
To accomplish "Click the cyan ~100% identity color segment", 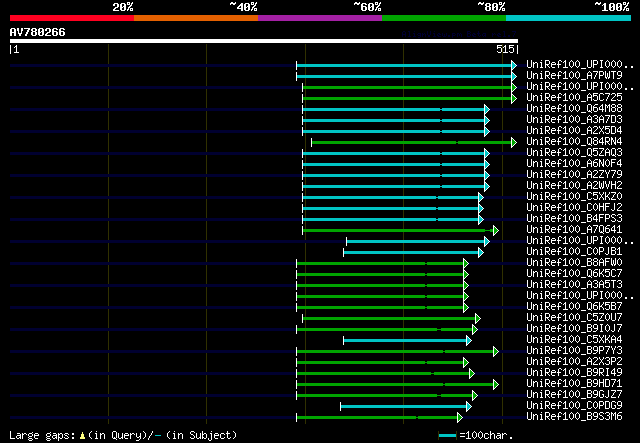I will click(569, 18).
